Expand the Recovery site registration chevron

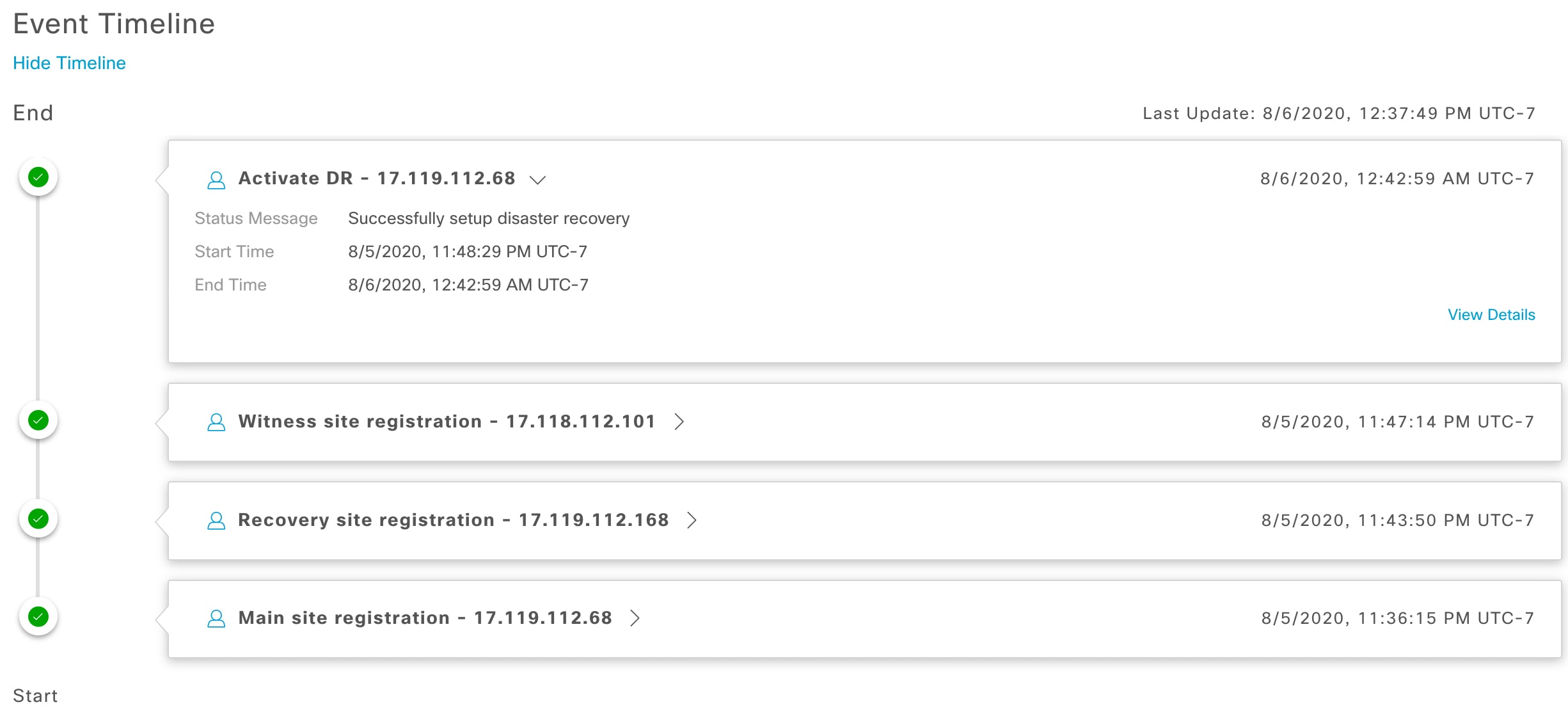(x=692, y=520)
